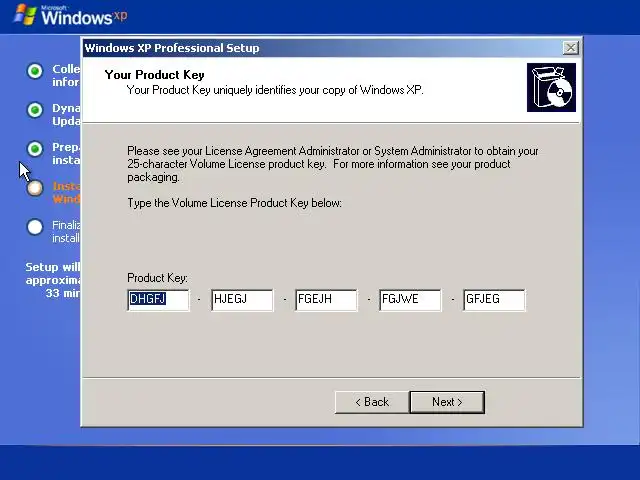
Task: Focus the product key field containing FGEJH
Action: [x=327, y=300]
